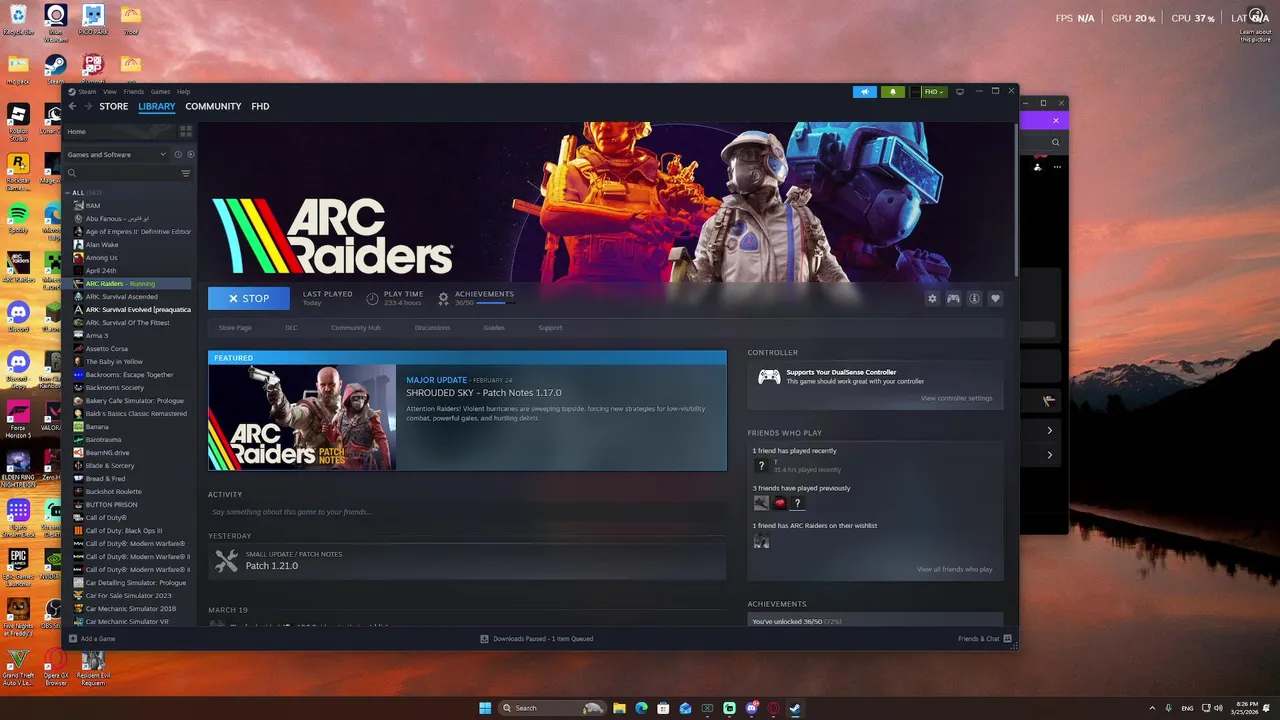Click the Windows Start button

485,708
